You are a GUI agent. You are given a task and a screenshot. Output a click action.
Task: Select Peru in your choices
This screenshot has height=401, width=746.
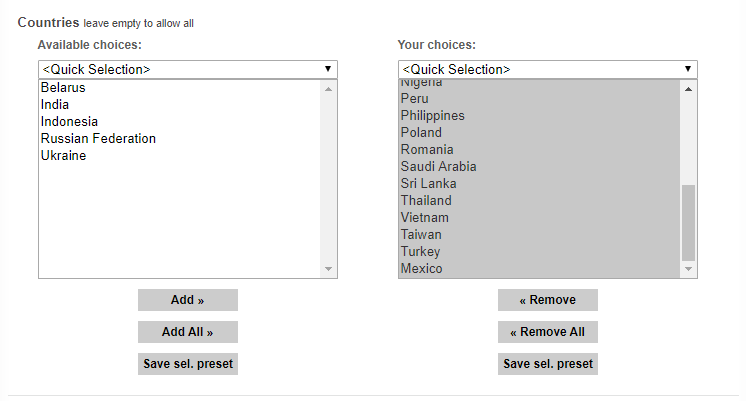(414, 99)
